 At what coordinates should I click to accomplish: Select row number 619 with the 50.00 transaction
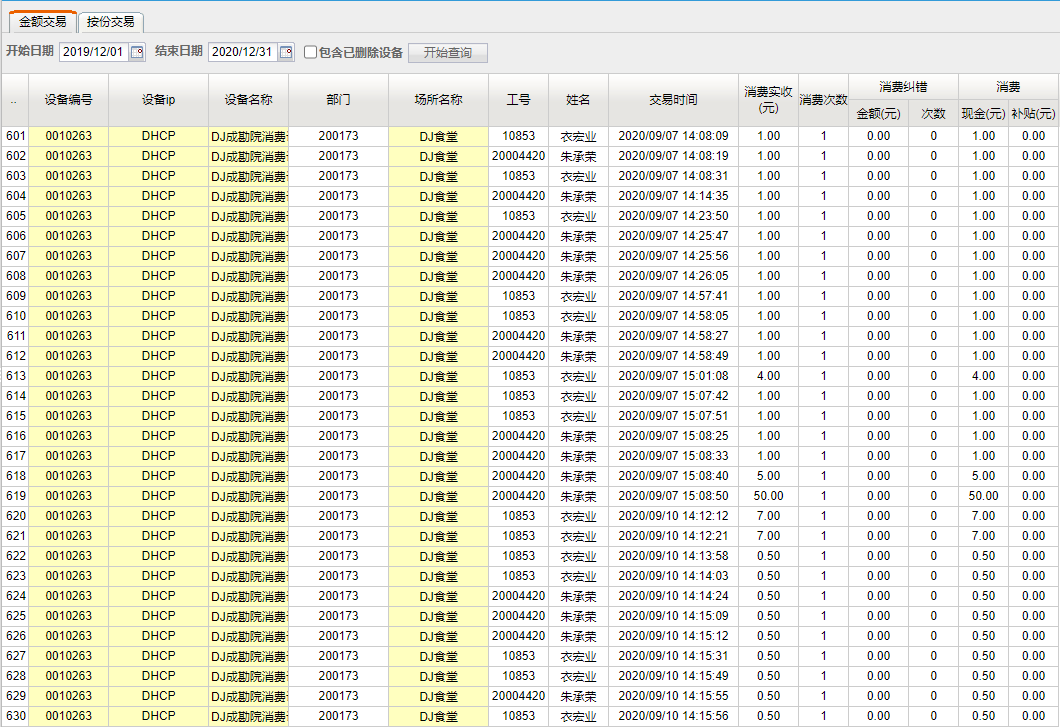(15, 496)
